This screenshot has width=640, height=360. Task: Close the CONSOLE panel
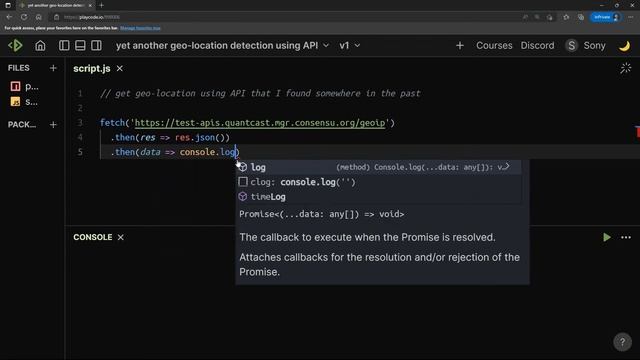click(120, 237)
